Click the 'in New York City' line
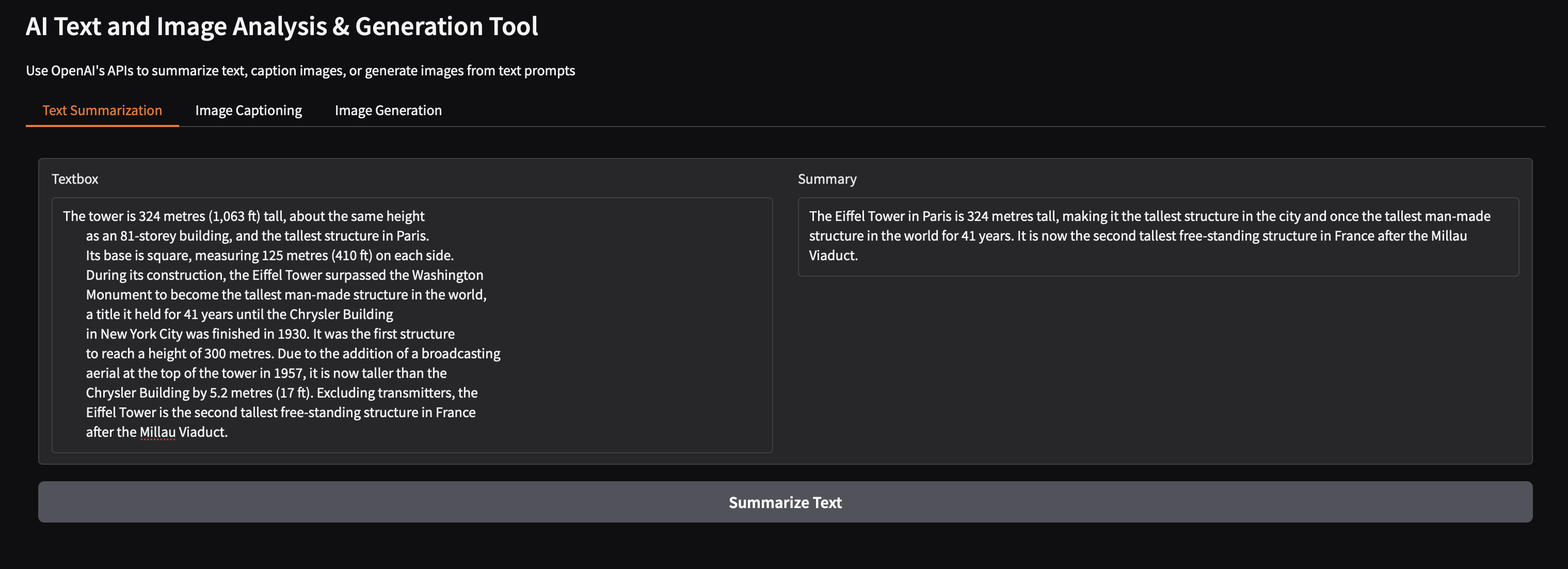The width and height of the screenshot is (1568, 569). click(x=269, y=334)
